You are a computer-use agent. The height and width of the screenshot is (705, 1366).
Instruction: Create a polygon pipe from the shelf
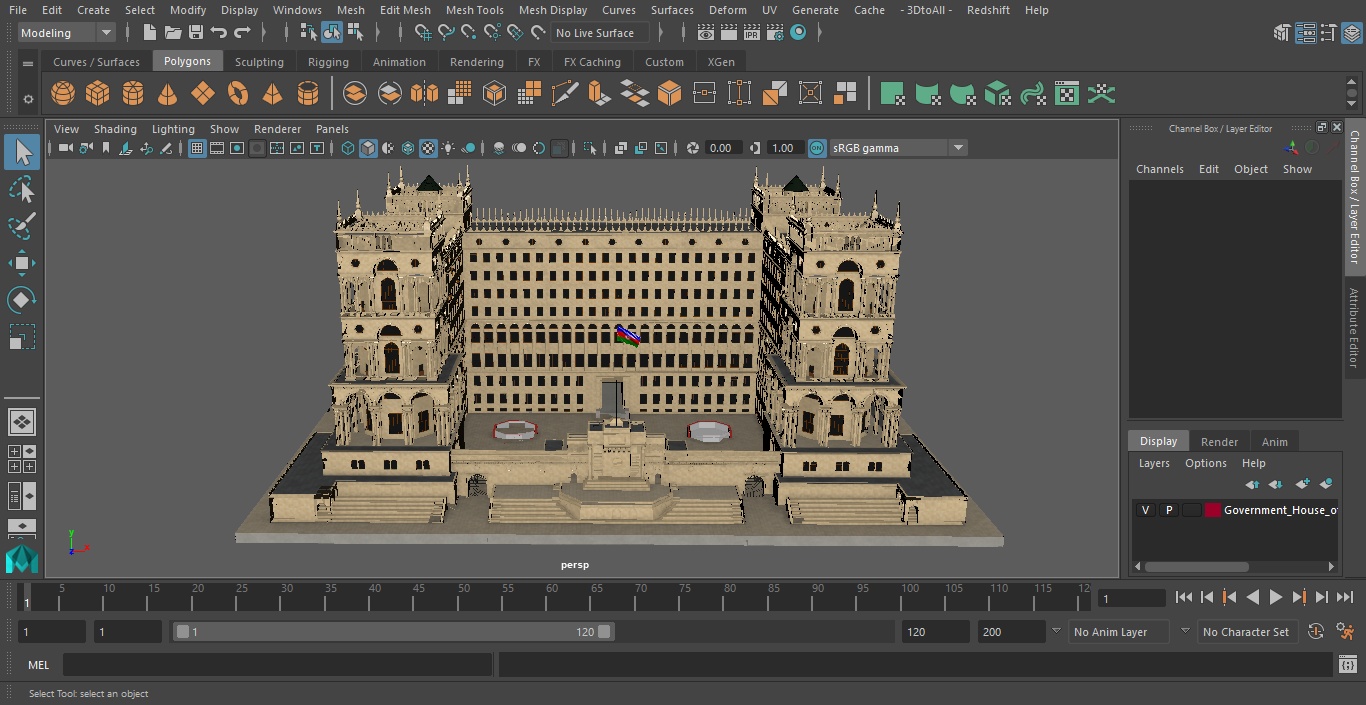point(308,94)
